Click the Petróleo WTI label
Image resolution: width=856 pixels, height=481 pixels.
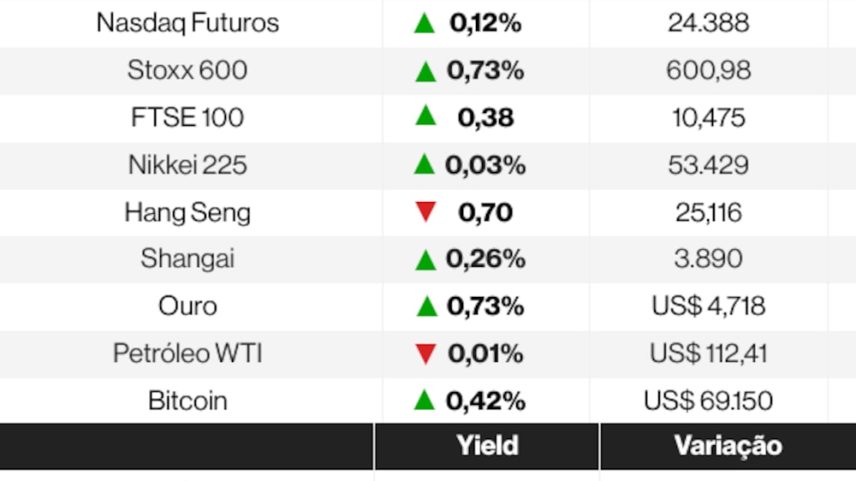click(188, 354)
